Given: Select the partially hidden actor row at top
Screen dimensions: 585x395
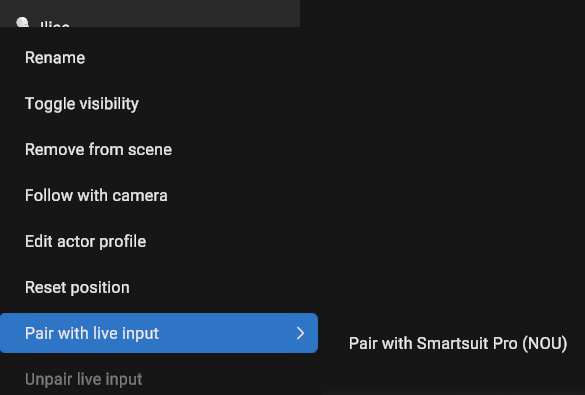Looking at the screenshot, I should [x=150, y=13].
